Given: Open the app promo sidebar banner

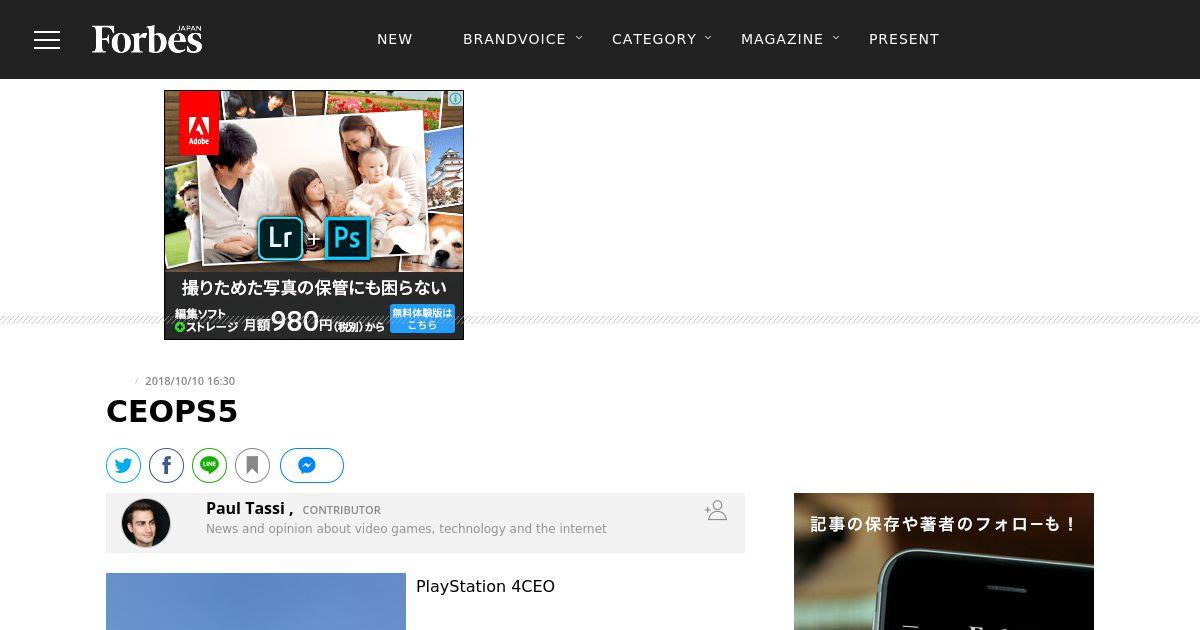Looking at the screenshot, I should pyautogui.click(x=944, y=561).
